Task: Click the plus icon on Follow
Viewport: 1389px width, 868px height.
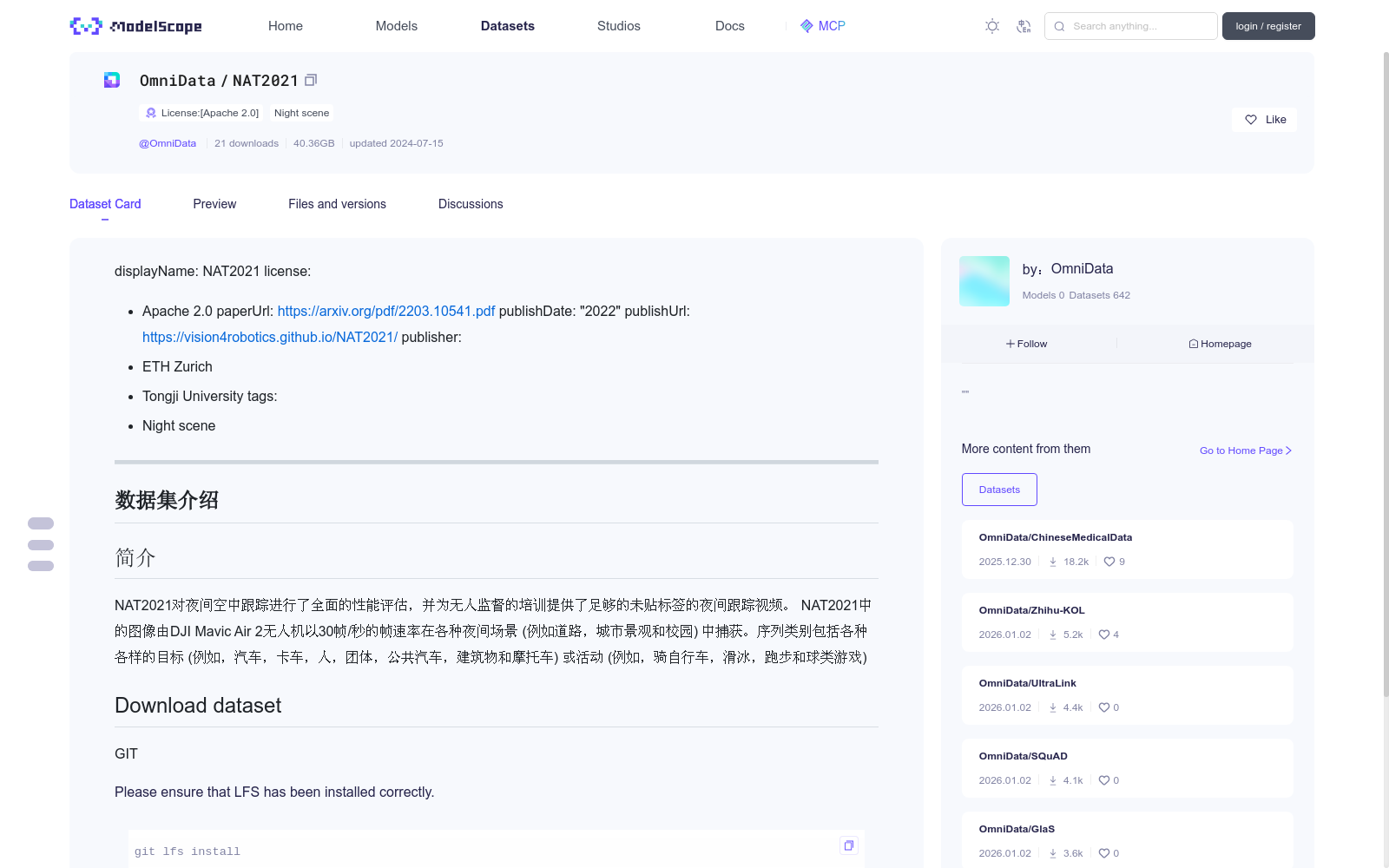Action: tap(1010, 344)
